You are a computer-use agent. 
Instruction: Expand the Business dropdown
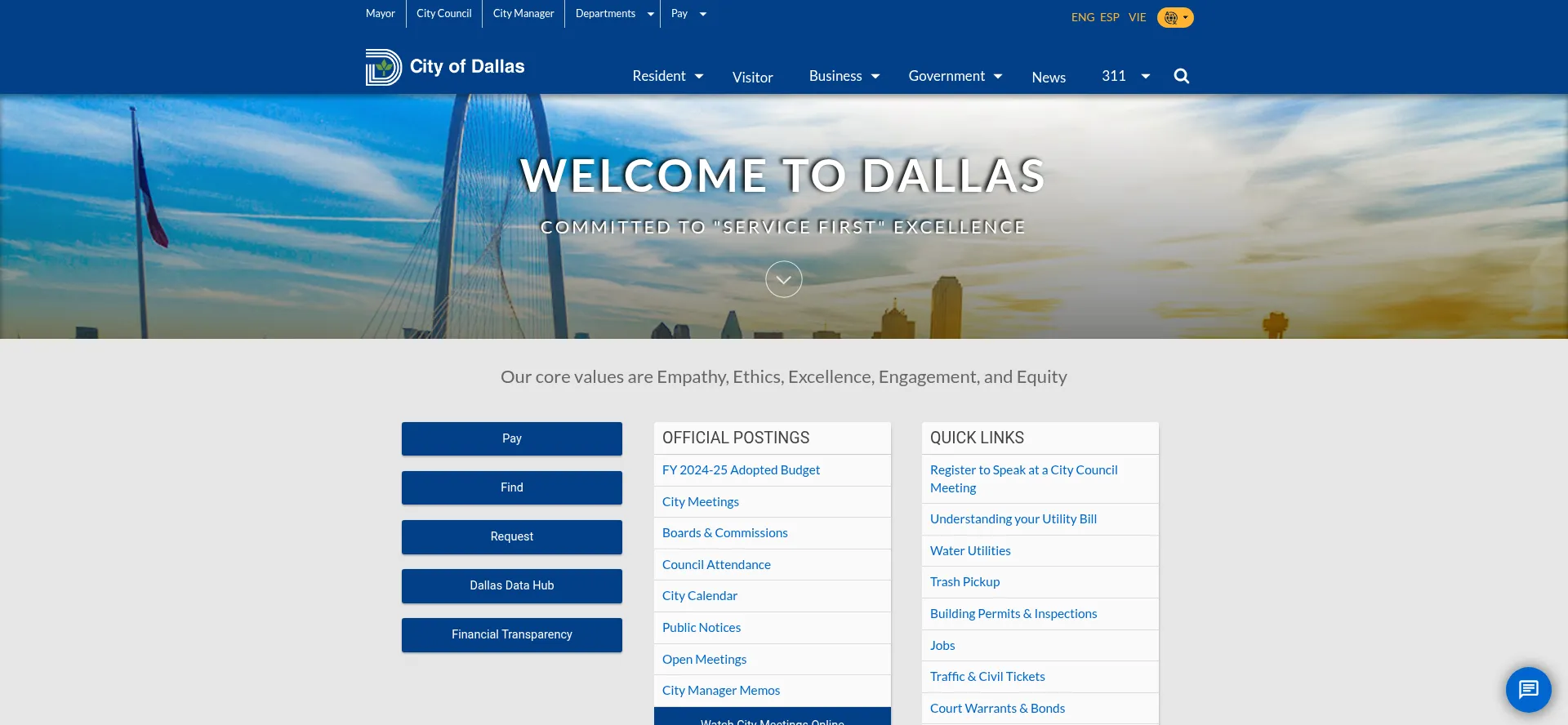tap(844, 76)
